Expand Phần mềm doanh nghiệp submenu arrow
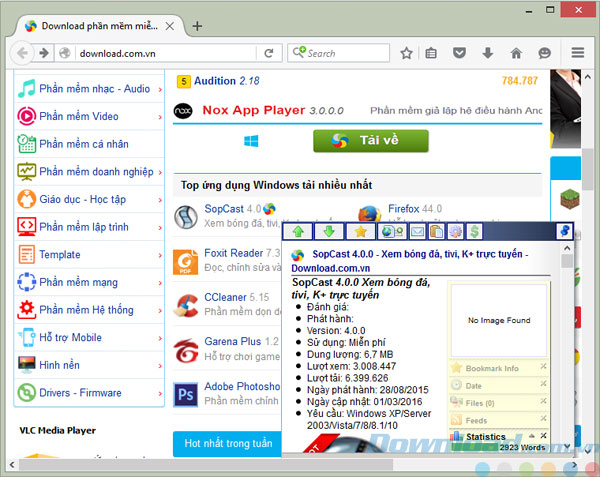Image resolution: width=600 pixels, height=477 pixels. (x=160, y=173)
